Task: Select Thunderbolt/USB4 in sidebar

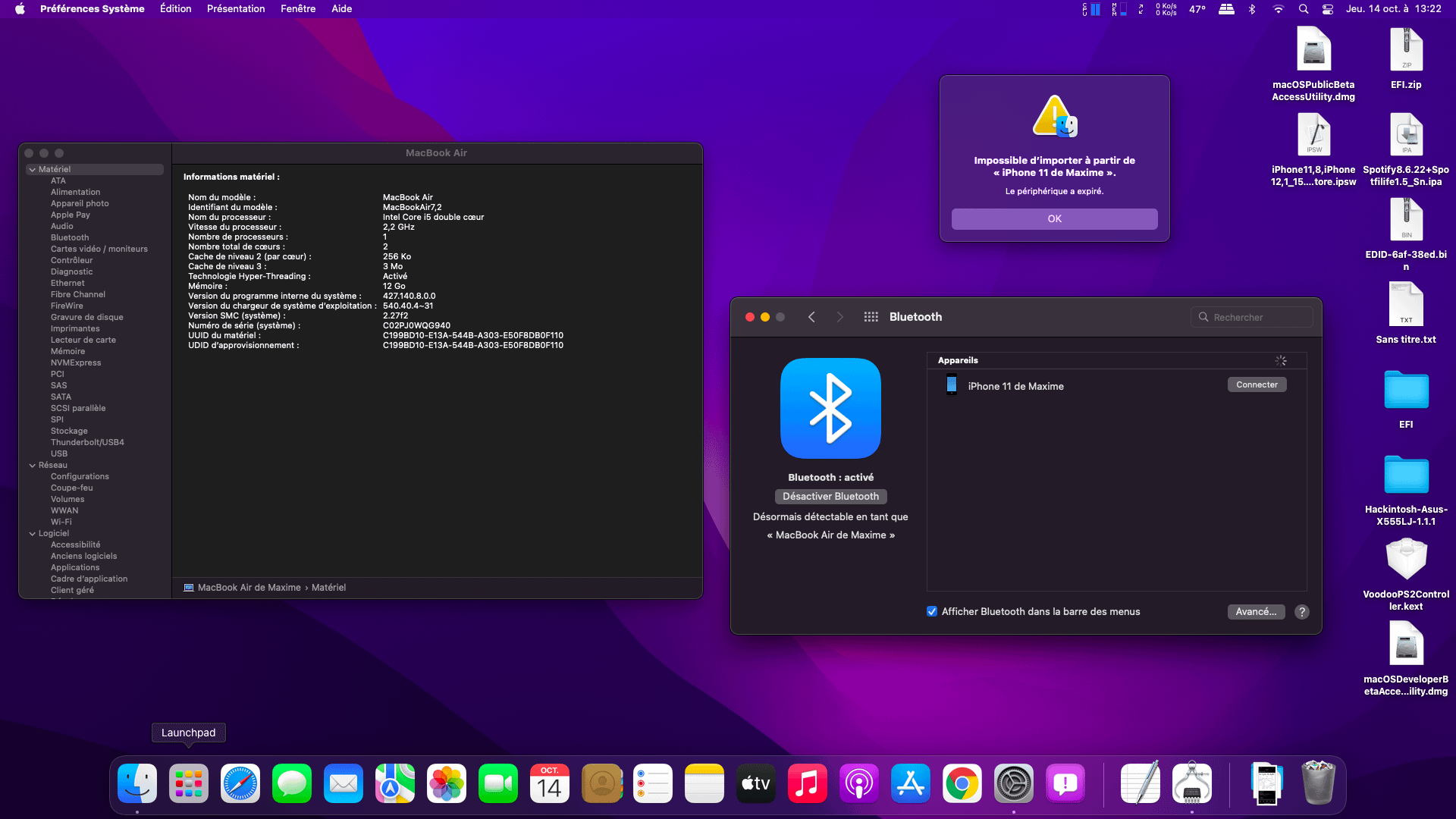Action: pos(87,443)
